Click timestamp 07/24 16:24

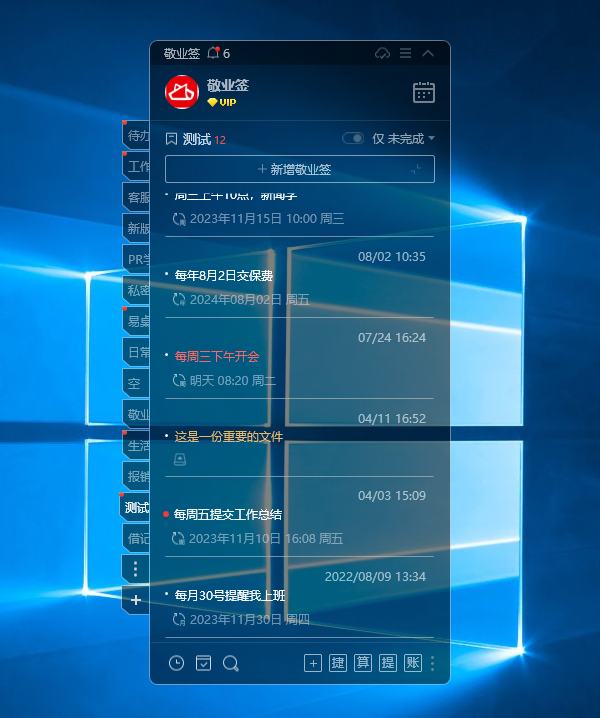coord(392,338)
